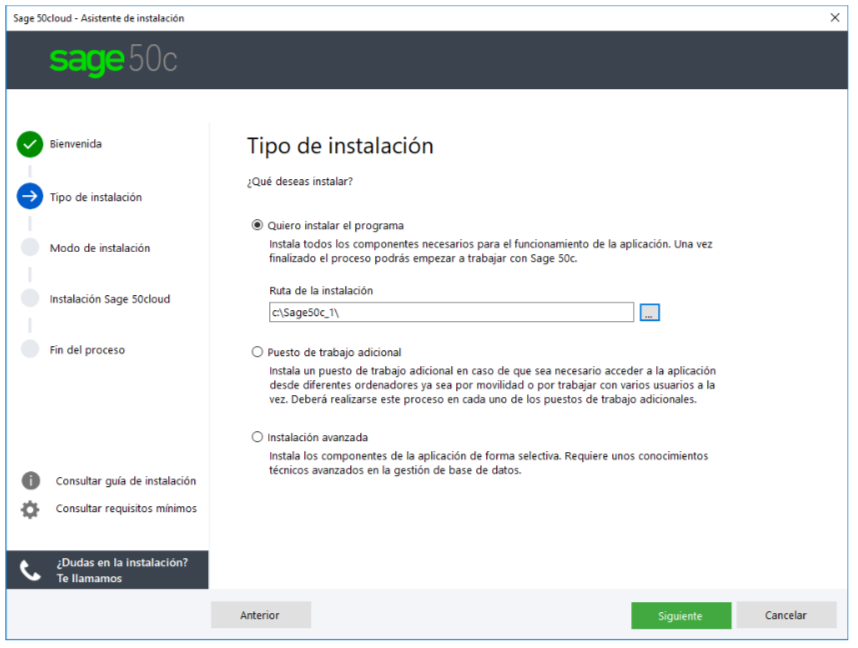The height and width of the screenshot is (648, 858).
Task: Go to the 'Fin del proceso' step
Action: [x=87, y=350]
